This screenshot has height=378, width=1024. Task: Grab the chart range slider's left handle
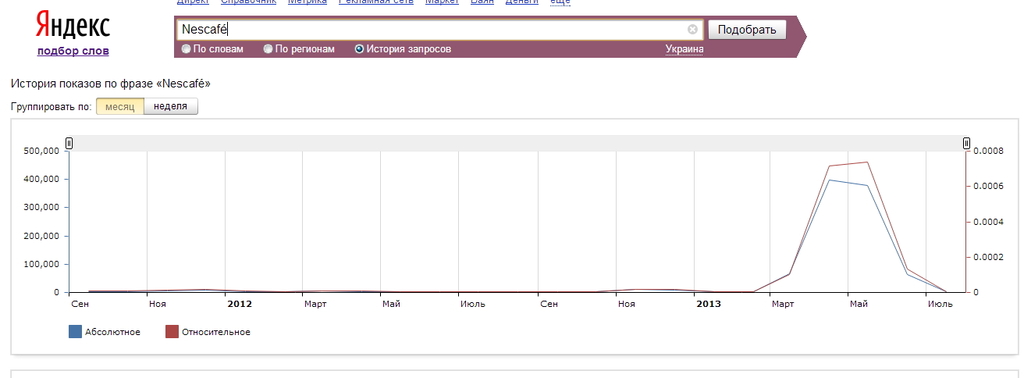point(69,143)
